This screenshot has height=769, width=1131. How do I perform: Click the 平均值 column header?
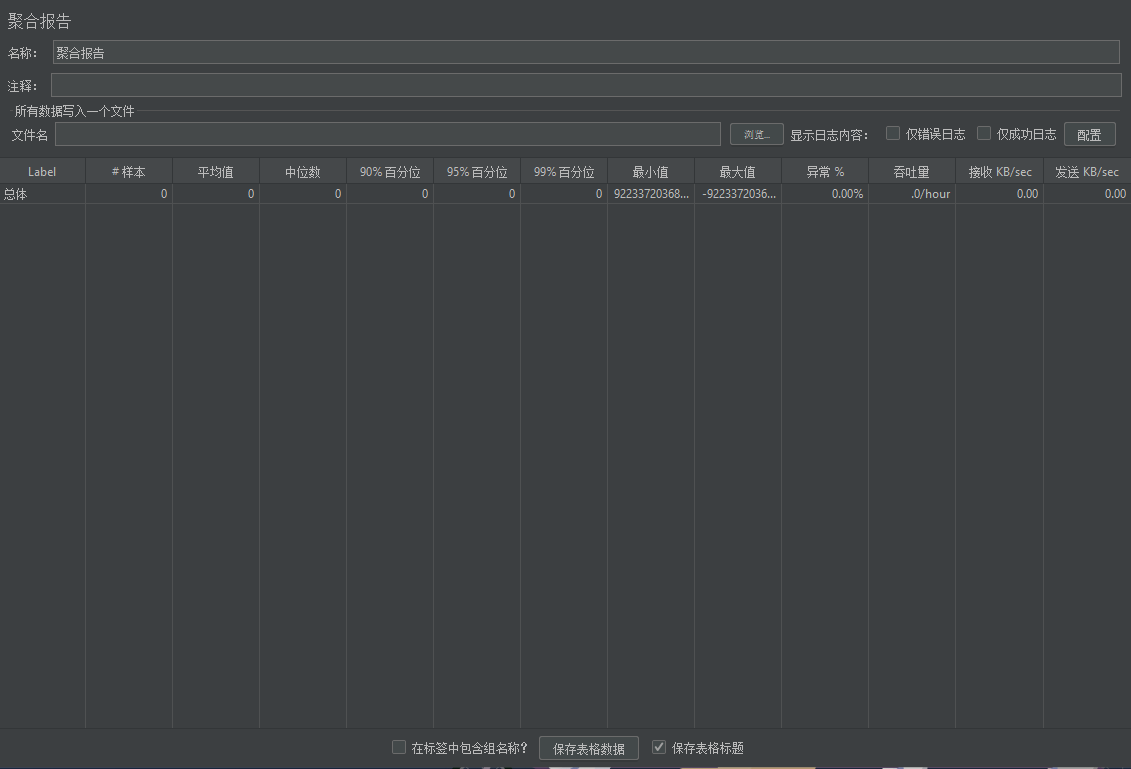tap(216, 172)
